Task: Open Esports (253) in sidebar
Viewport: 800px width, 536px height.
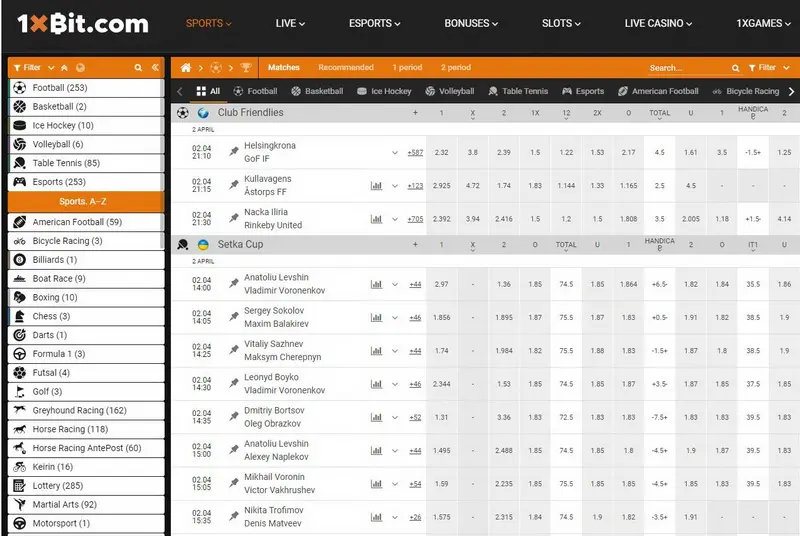Action: [x=86, y=182]
